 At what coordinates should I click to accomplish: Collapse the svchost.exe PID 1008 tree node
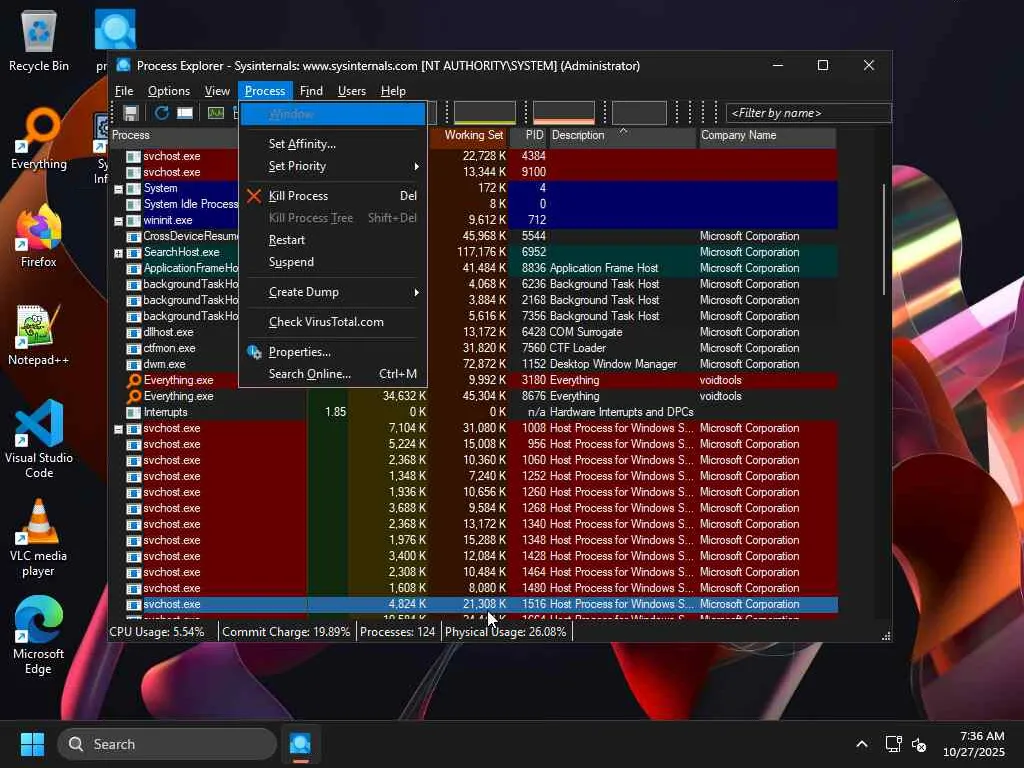(118, 429)
